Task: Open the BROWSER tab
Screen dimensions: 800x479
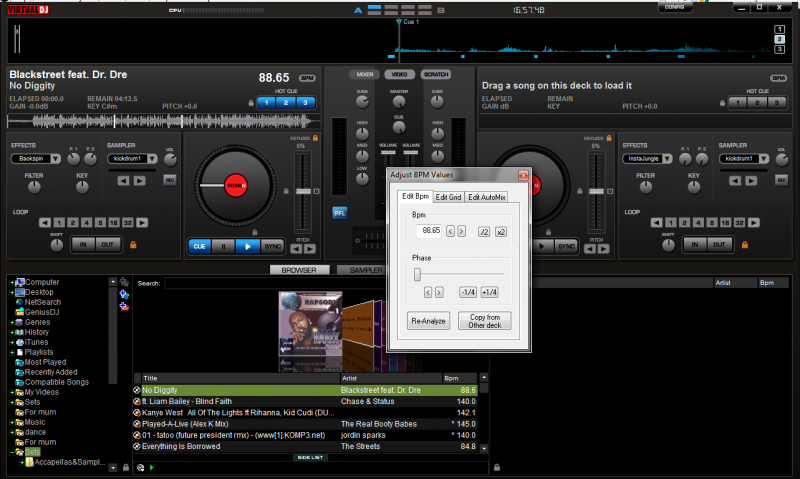Action: [x=299, y=270]
